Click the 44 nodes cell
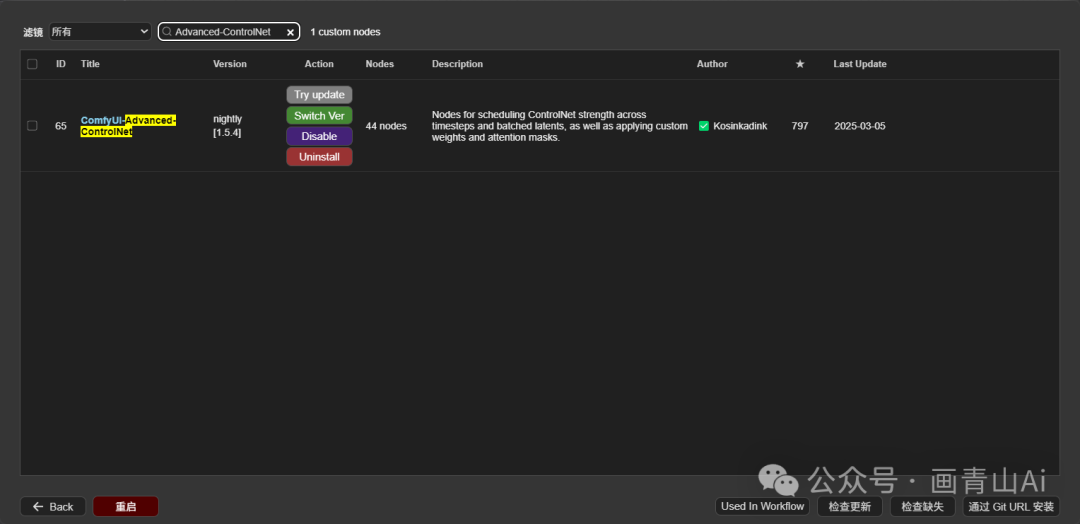The image size is (1080, 524). [386, 126]
